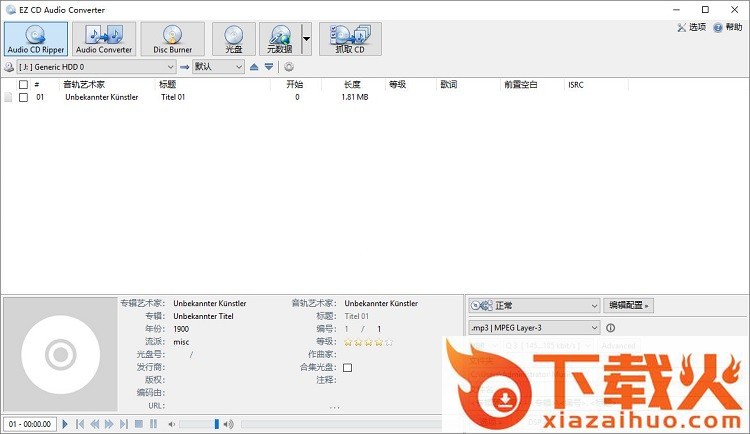
Task: Click the 抓取 CD rip button
Action: pos(350,39)
